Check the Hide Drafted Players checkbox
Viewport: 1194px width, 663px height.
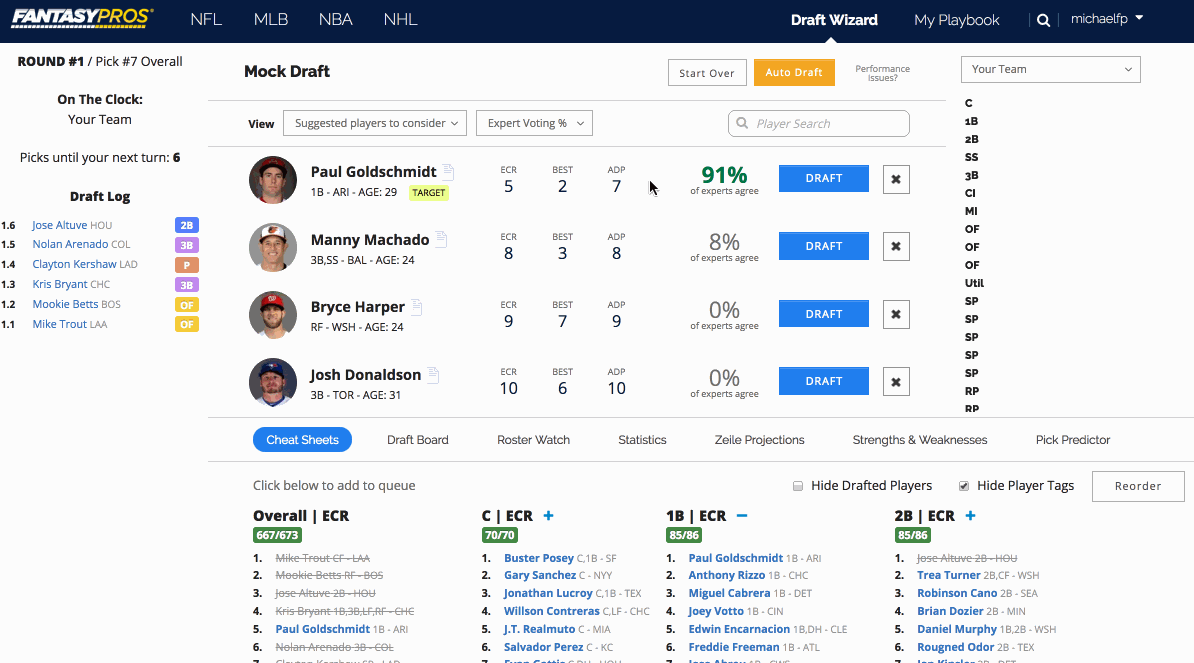[x=798, y=485]
